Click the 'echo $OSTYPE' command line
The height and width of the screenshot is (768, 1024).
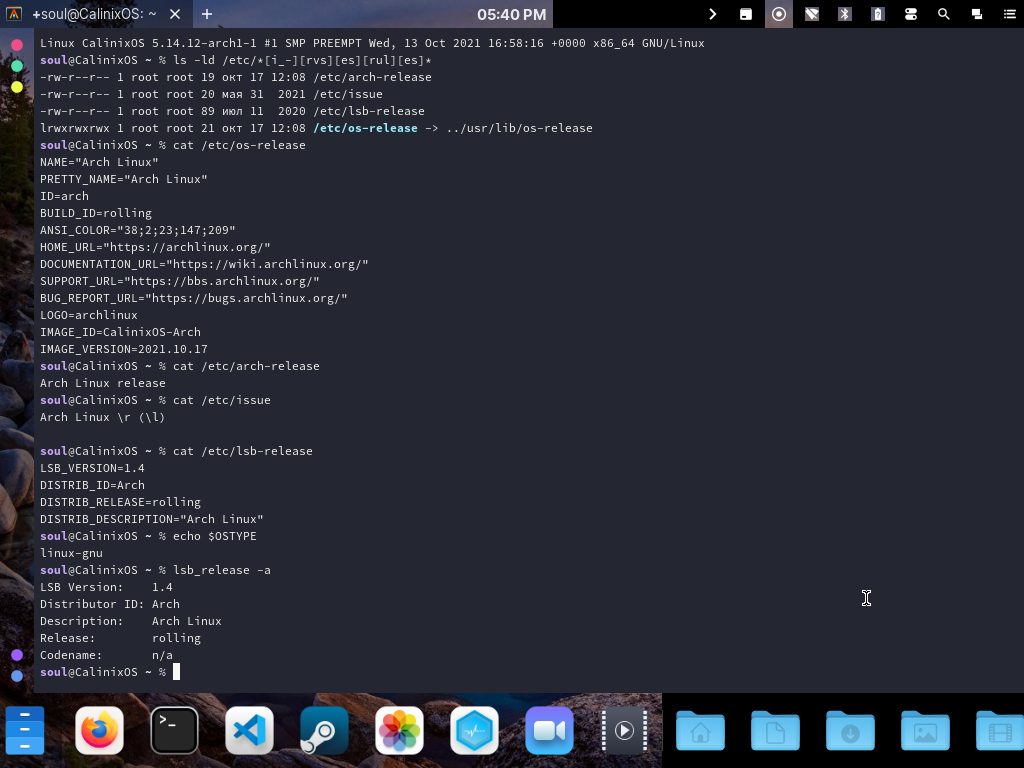point(148,536)
